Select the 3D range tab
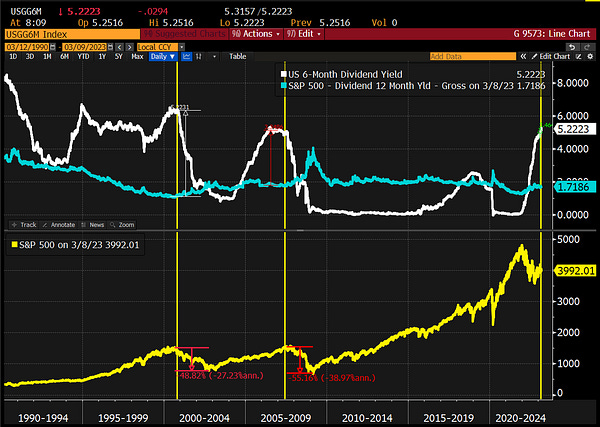Screen dimensions: 600x427 pos(29,57)
